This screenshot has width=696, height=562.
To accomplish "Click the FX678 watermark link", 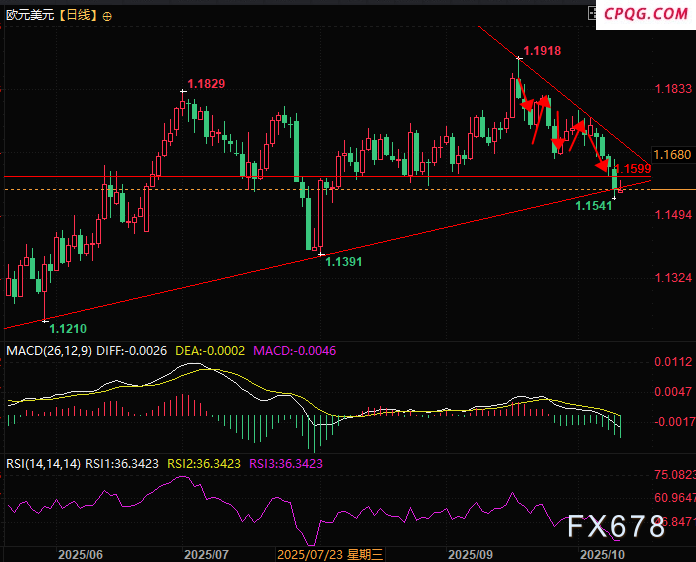I will [x=615, y=527].
